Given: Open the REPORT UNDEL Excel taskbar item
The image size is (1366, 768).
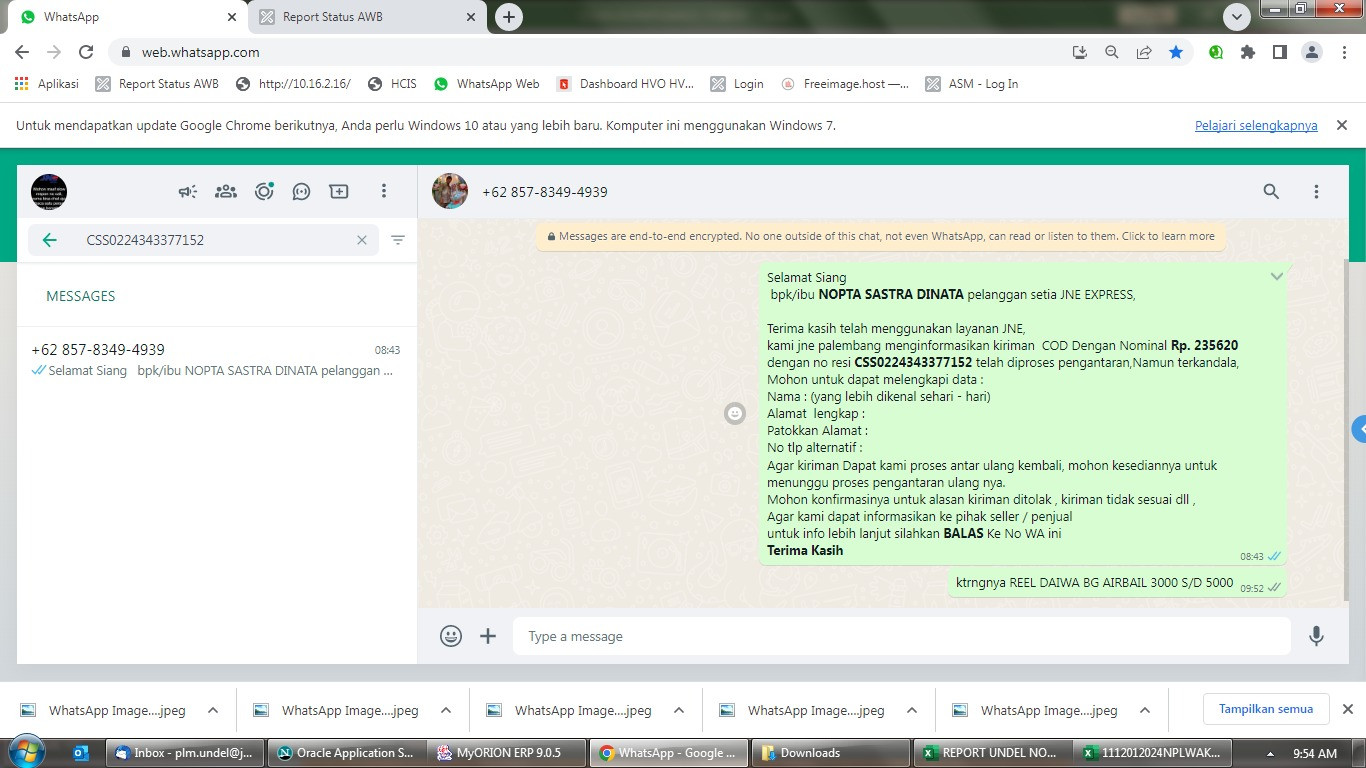Looking at the screenshot, I should [991, 753].
